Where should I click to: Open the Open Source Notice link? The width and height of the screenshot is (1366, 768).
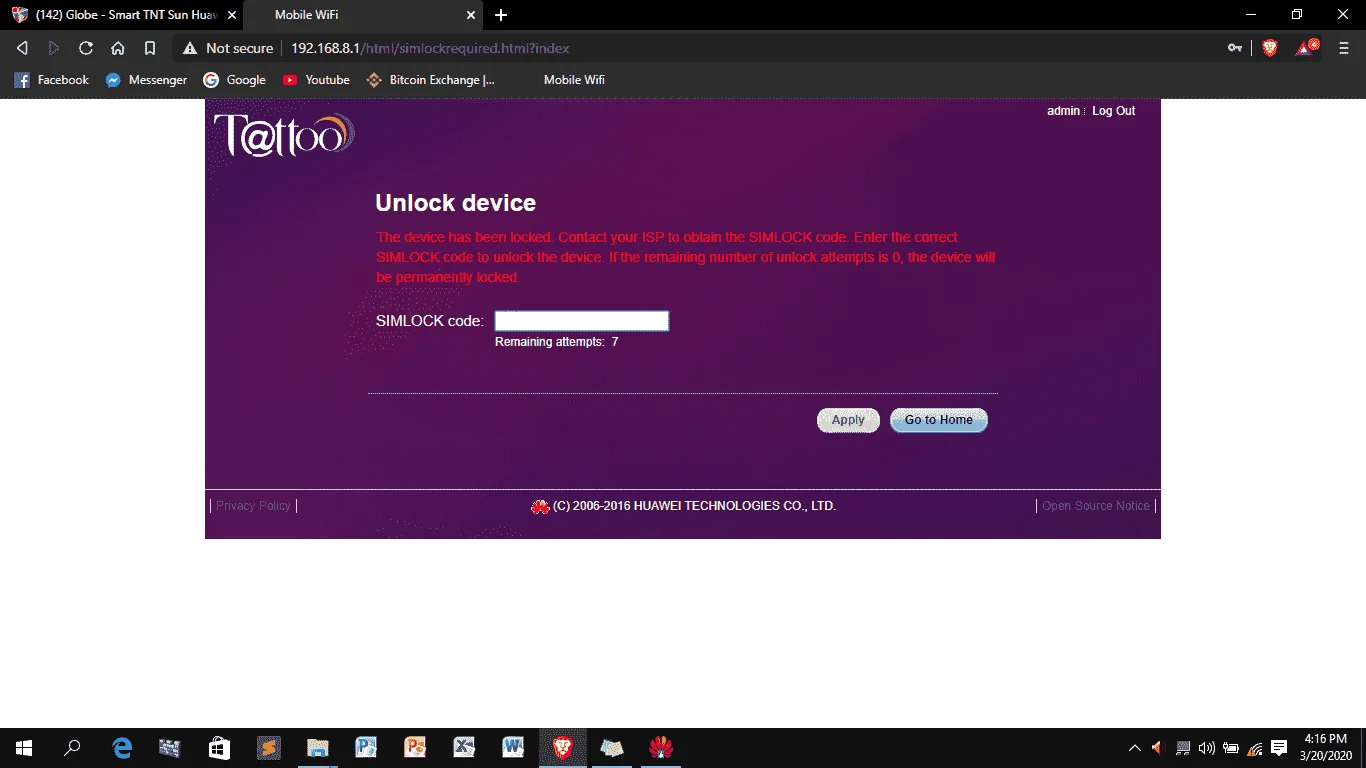click(1096, 506)
